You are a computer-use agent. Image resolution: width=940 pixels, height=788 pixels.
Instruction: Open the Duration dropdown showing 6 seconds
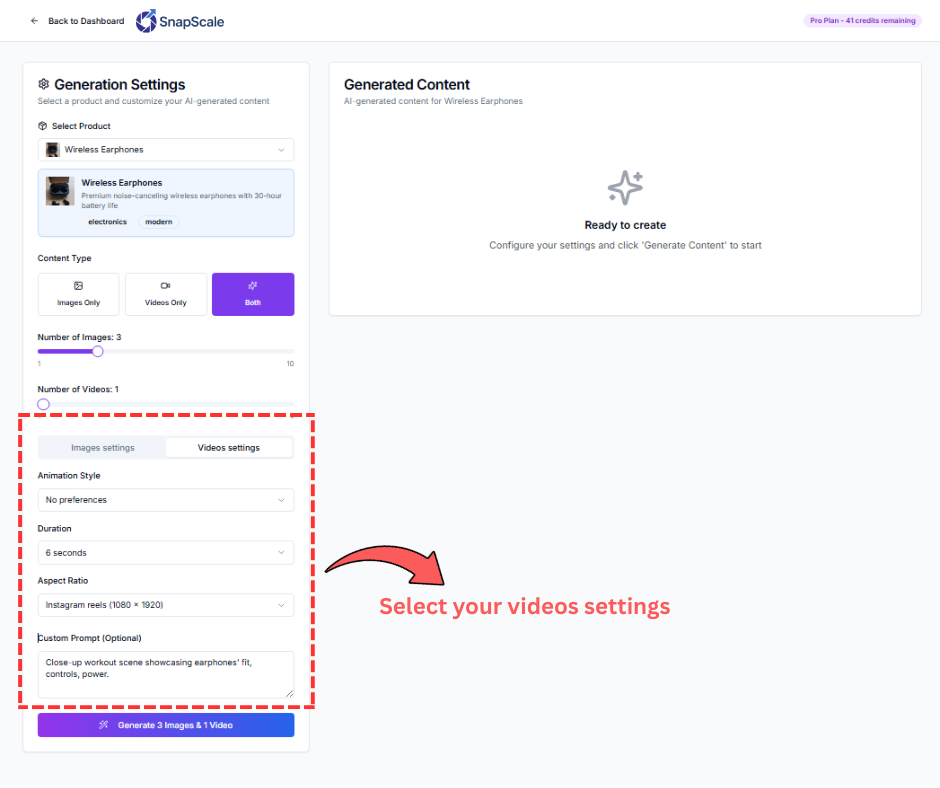[x=165, y=552]
